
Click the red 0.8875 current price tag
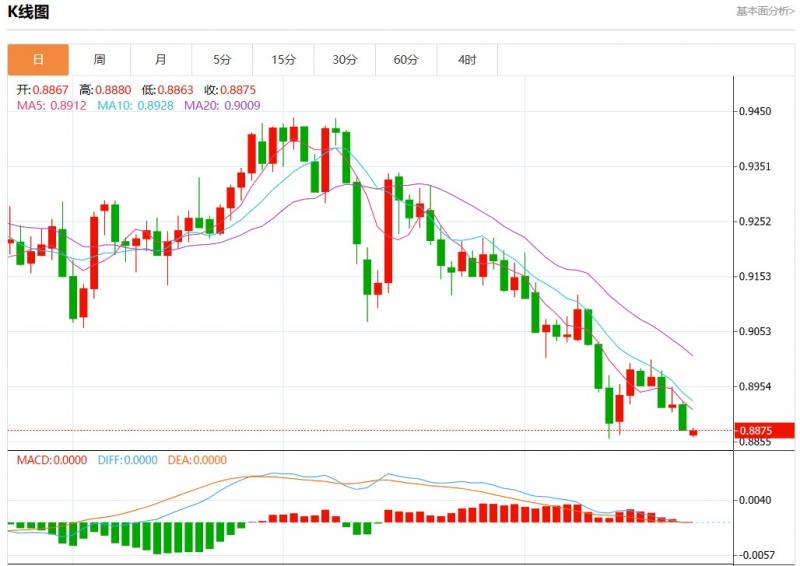tap(765, 431)
